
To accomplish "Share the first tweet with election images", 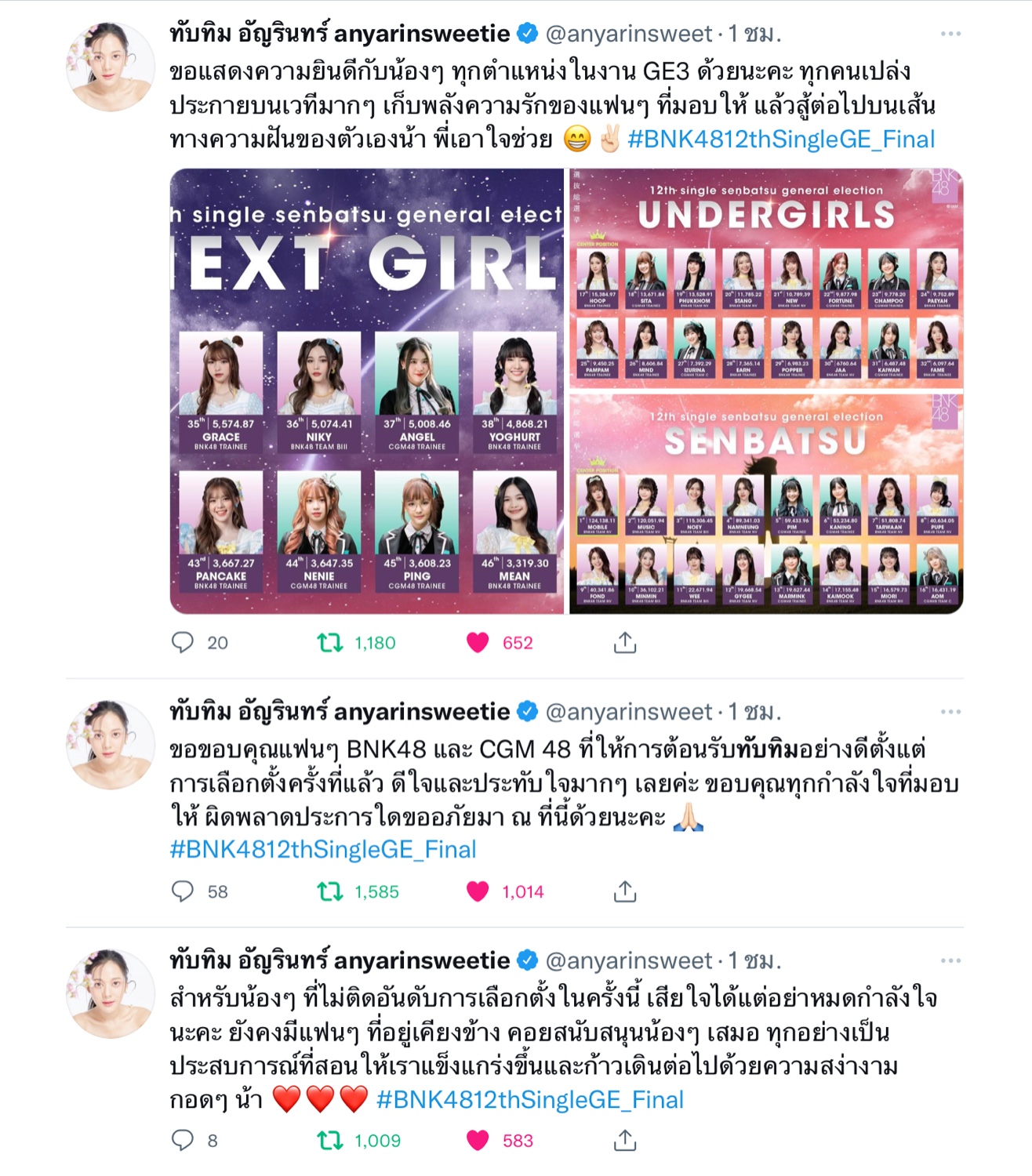I will pyautogui.click(x=625, y=643).
